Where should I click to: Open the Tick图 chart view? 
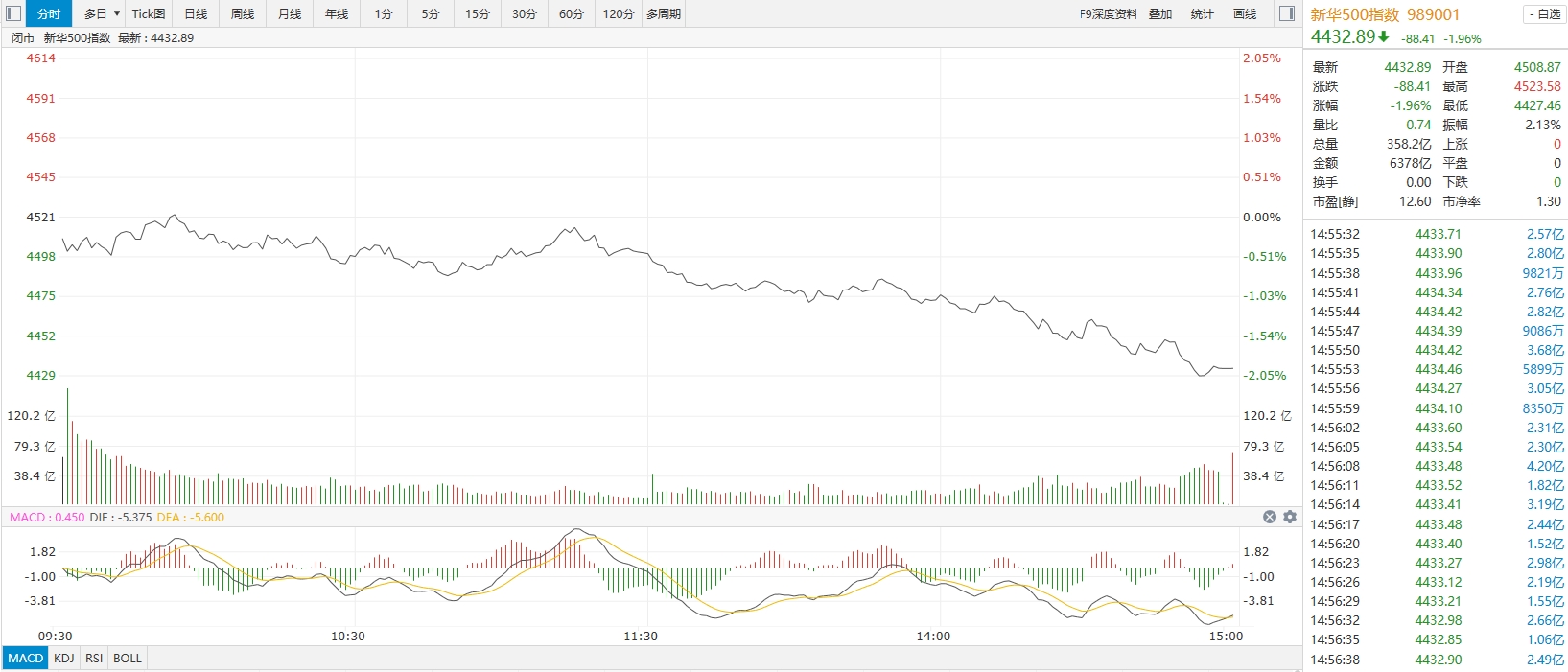point(149,13)
